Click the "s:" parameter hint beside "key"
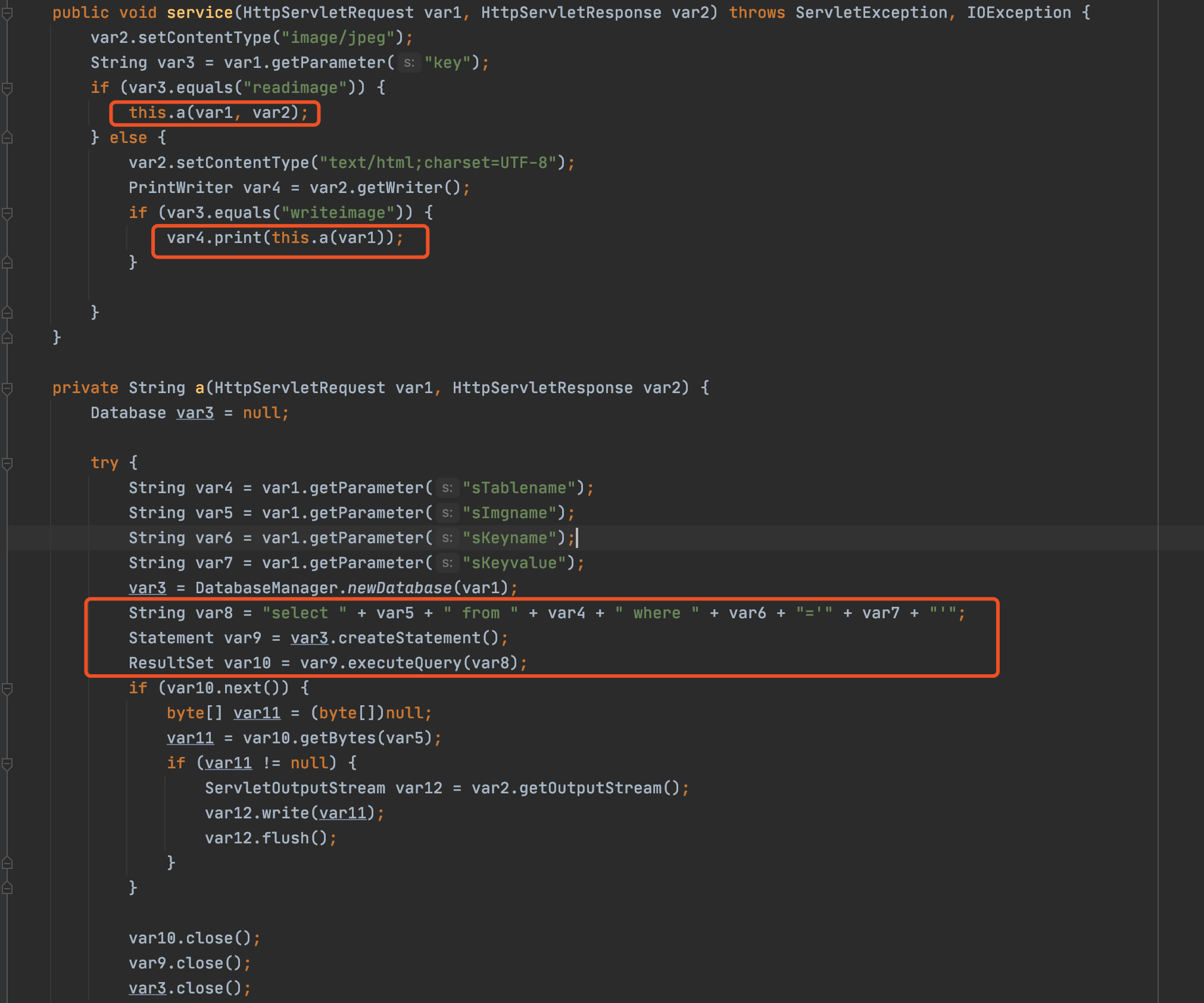The width and height of the screenshot is (1204, 1003). [409, 62]
